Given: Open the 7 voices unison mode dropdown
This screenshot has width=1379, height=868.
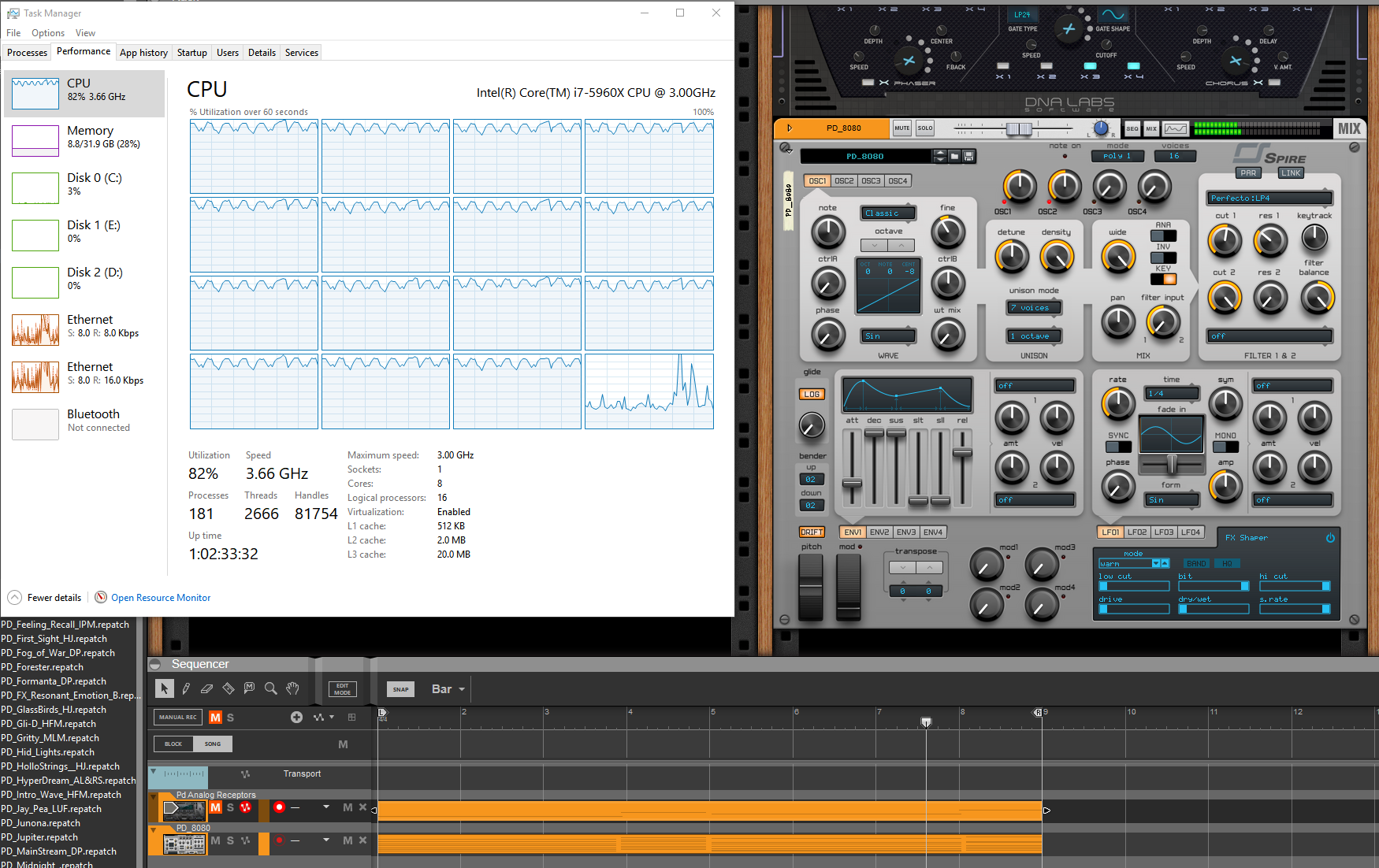Looking at the screenshot, I should (1035, 308).
